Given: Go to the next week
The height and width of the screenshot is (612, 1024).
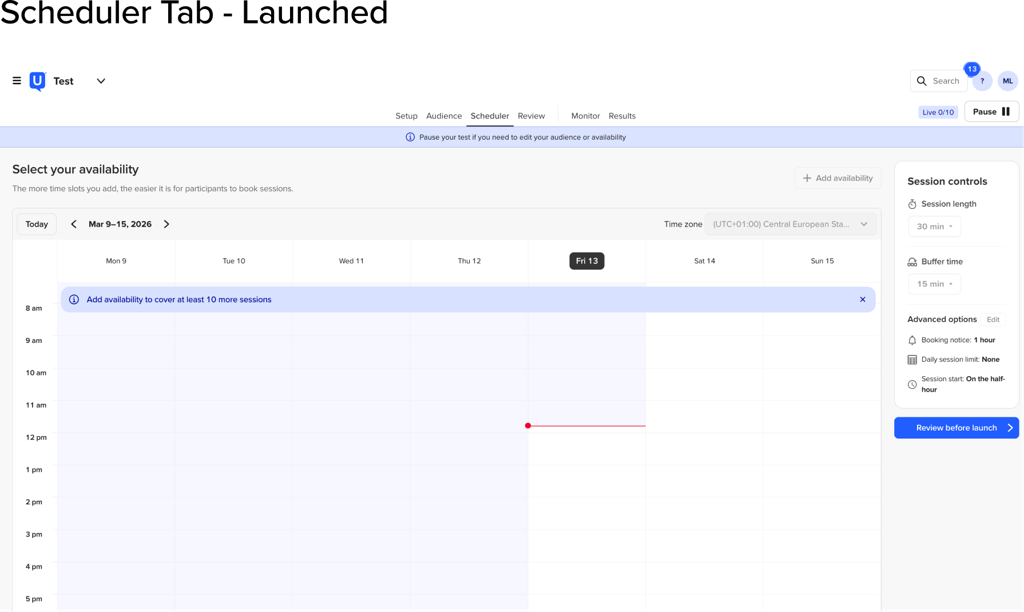Looking at the screenshot, I should coord(166,224).
